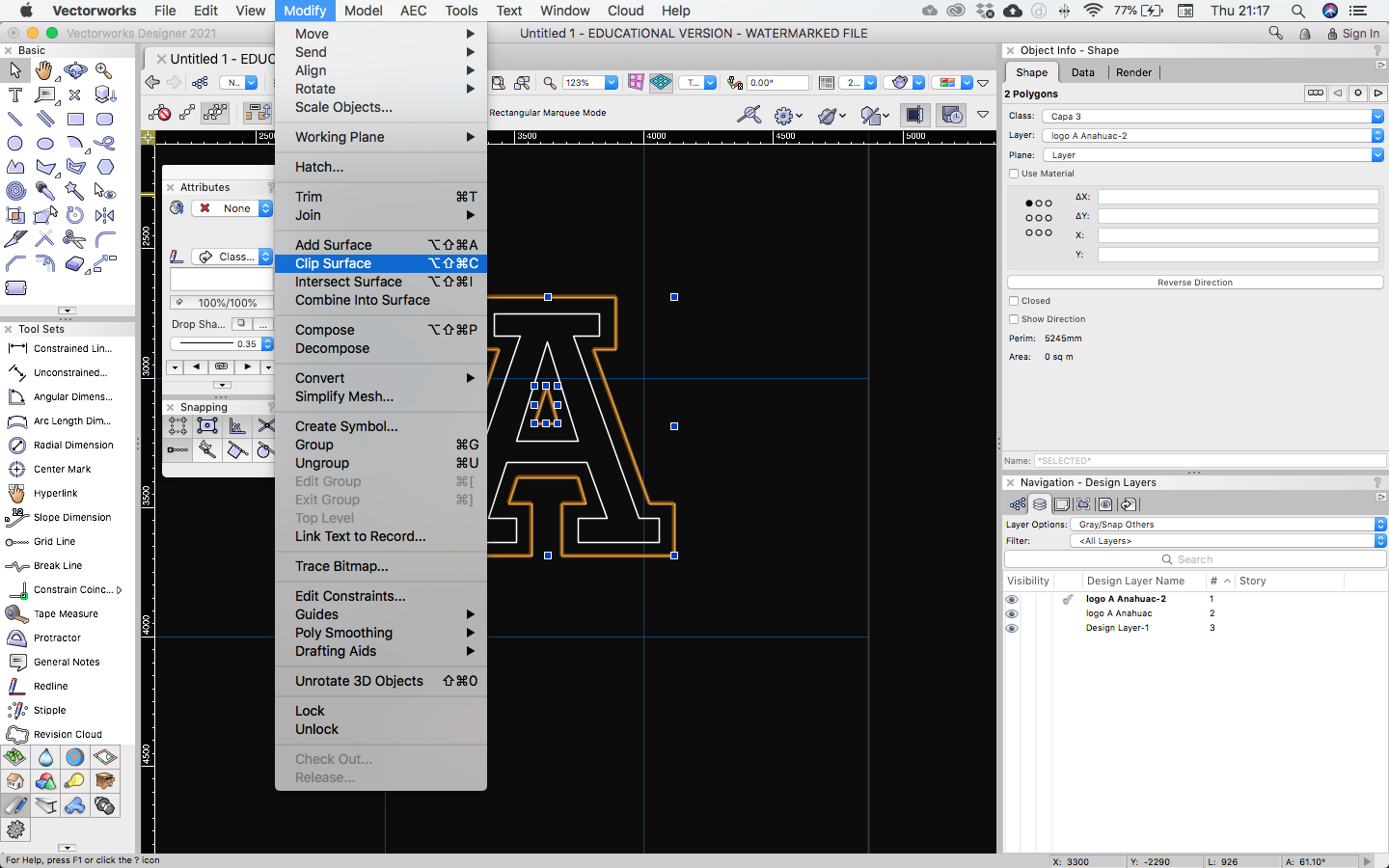Select the Pan hand tool
This screenshot has height=868, width=1389.
45,70
